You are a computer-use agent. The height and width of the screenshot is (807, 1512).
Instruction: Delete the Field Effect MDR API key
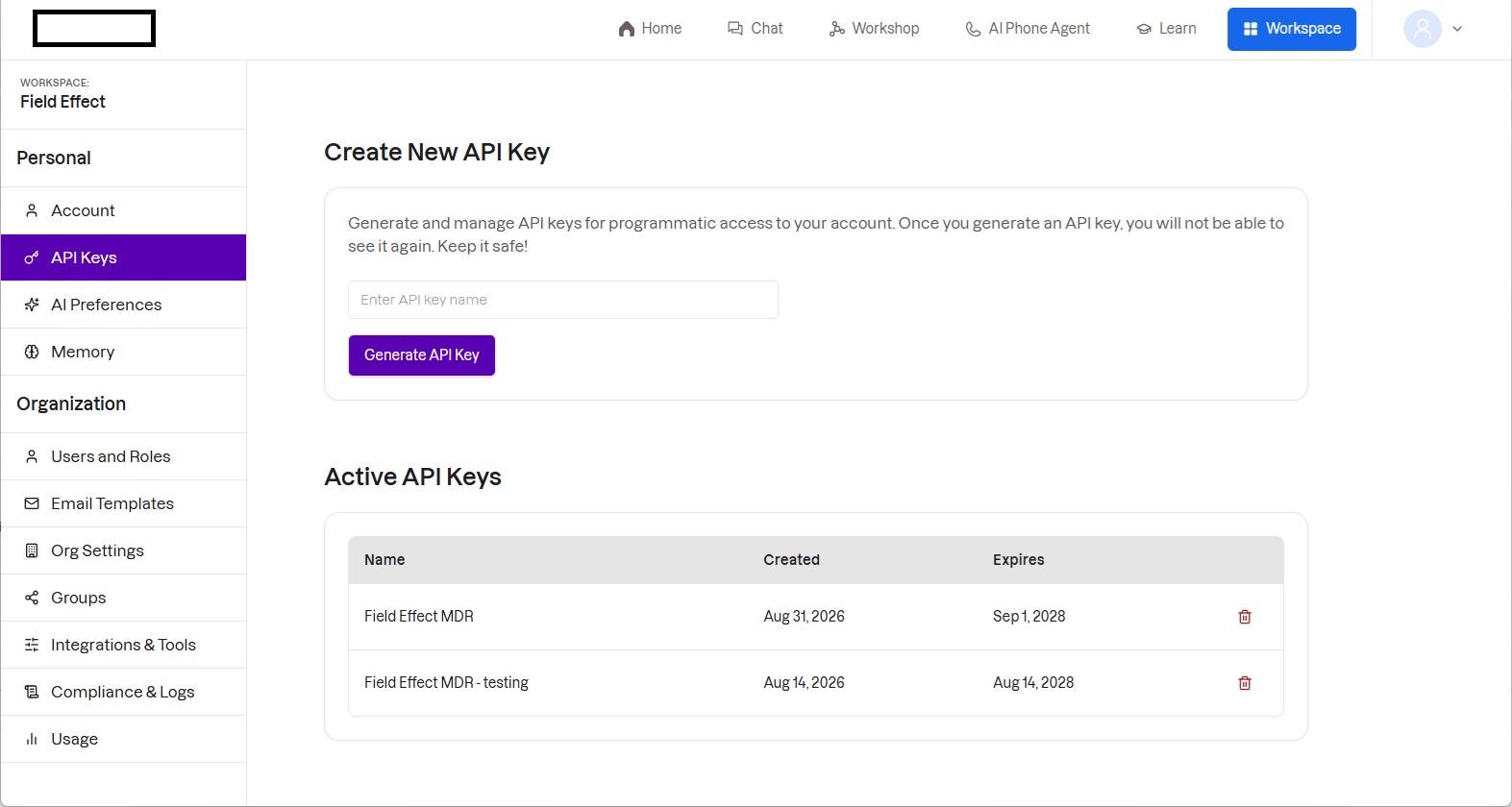click(1245, 617)
